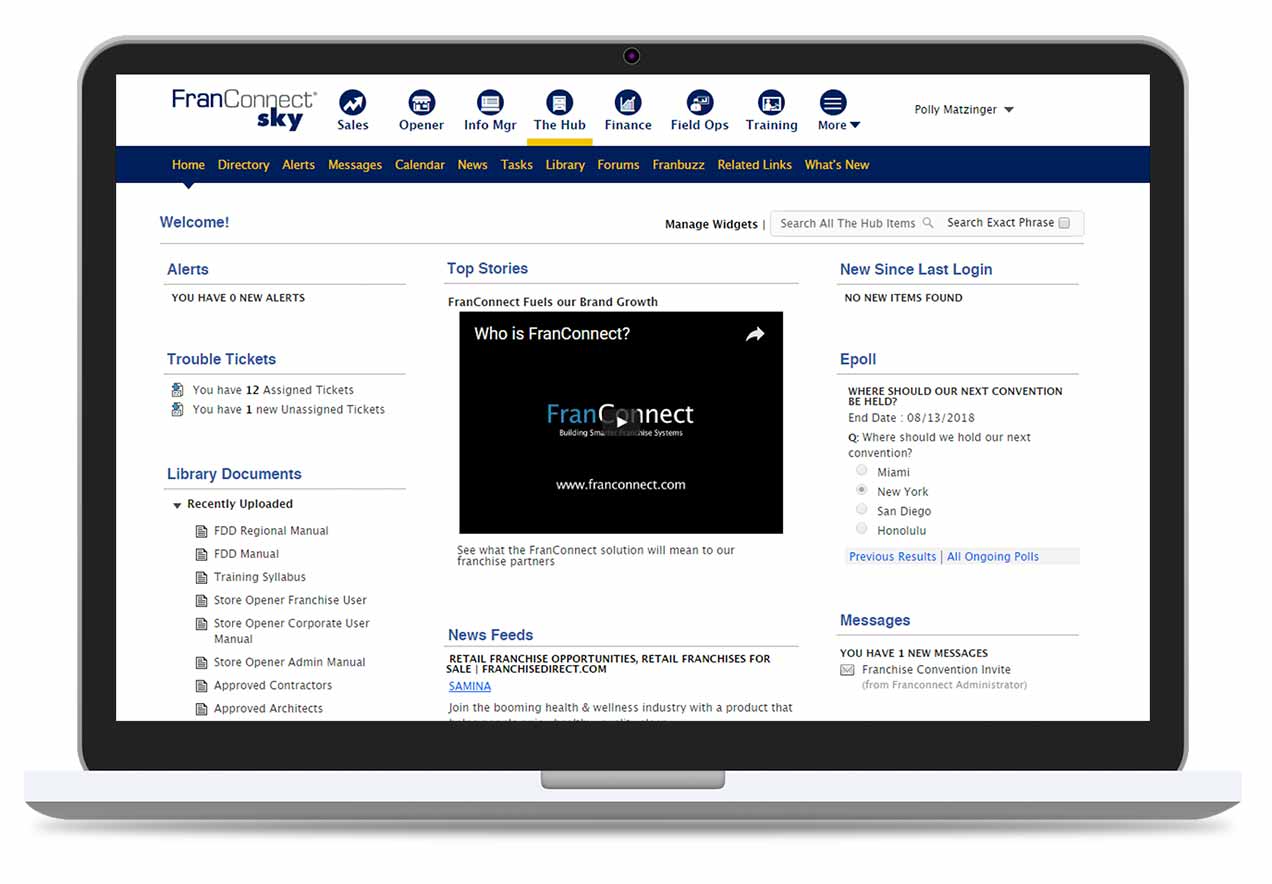Open the Info Mgr module icon
Viewport: 1272px width, 884px height.
(x=490, y=102)
